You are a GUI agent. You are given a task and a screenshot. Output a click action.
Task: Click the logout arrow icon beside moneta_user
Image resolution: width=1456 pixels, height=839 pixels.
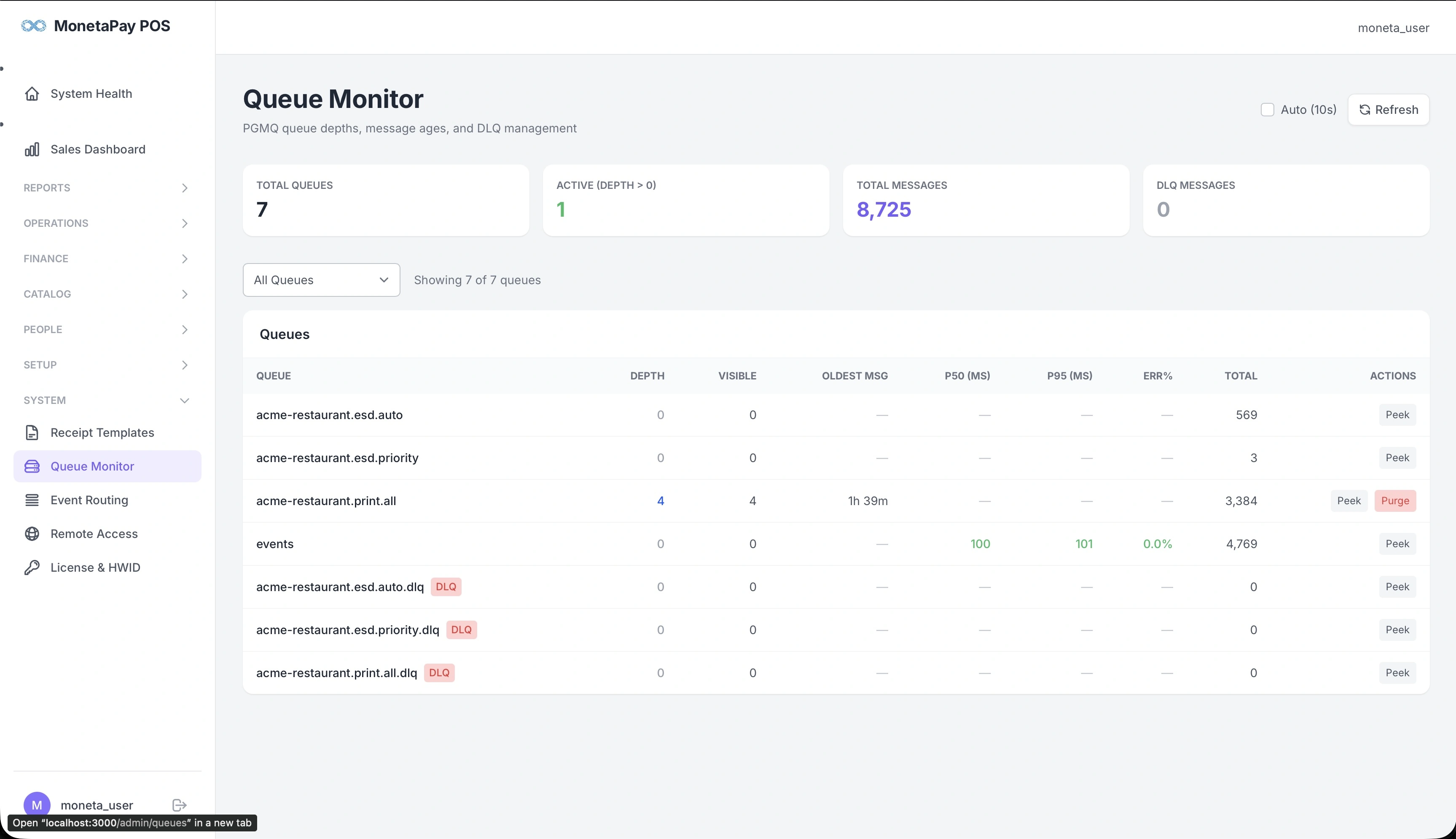[180, 805]
